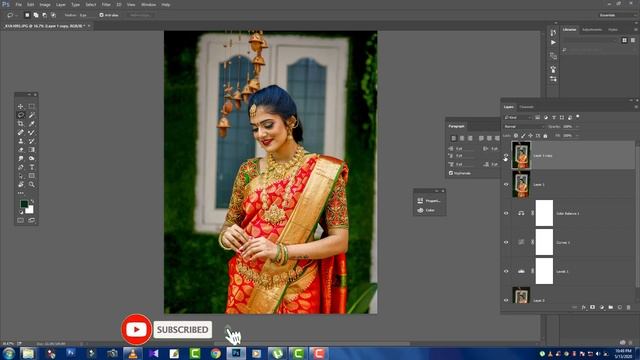The width and height of the screenshot is (640, 360).
Task: Click the Select and Mask button
Action: pyautogui.click(x=140, y=15)
